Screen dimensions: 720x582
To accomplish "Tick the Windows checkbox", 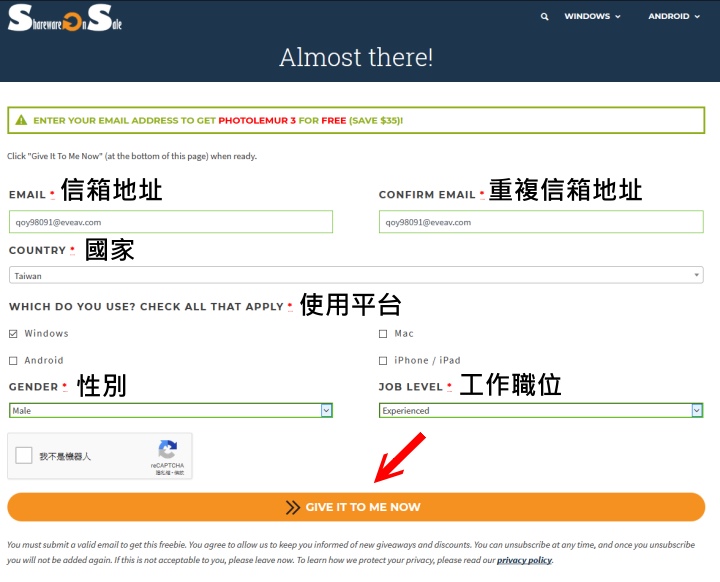I will (x=13, y=334).
